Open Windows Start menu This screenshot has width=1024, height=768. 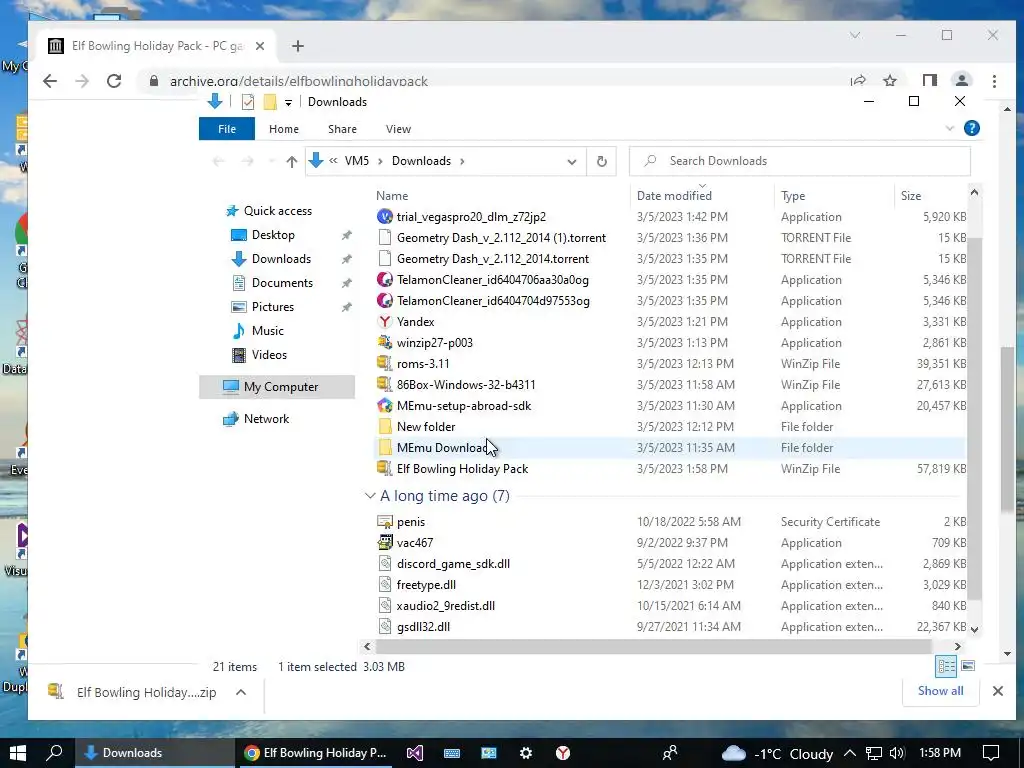(x=18, y=753)
